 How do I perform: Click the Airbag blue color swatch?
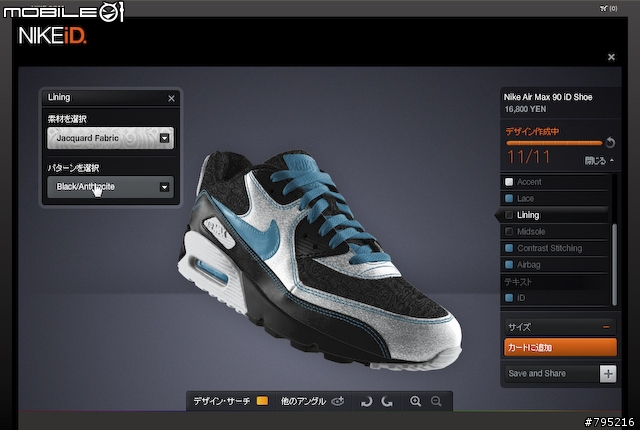[509, 265]
